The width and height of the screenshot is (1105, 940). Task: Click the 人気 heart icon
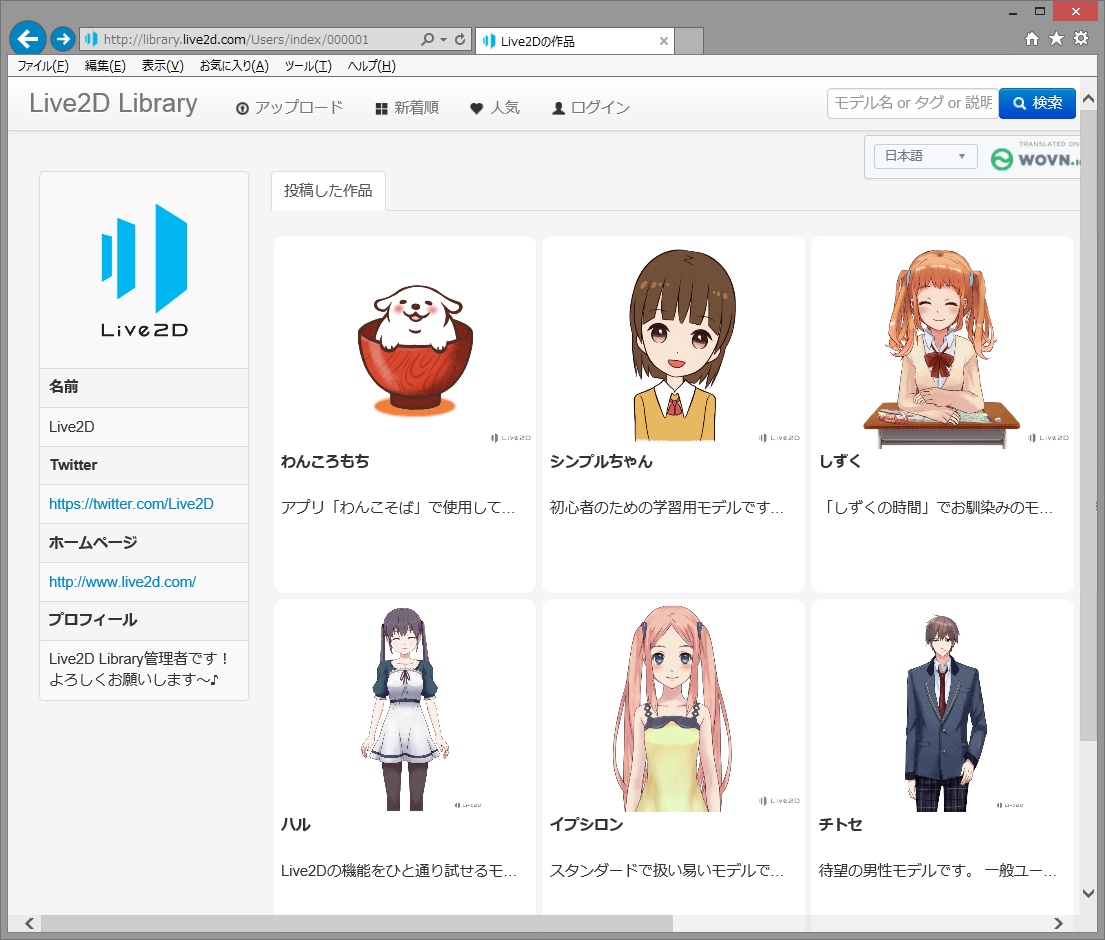(x=475, y=106)
